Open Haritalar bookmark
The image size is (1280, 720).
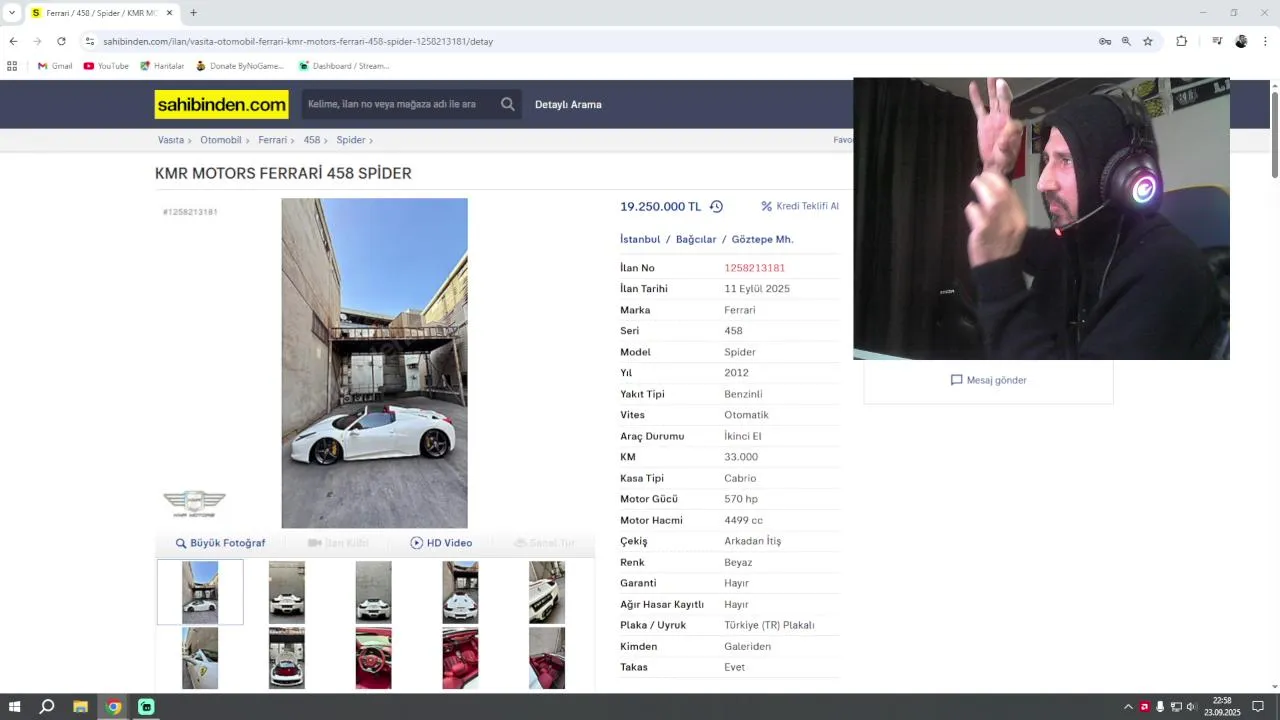pyautogui.click(x=162, y=66)
